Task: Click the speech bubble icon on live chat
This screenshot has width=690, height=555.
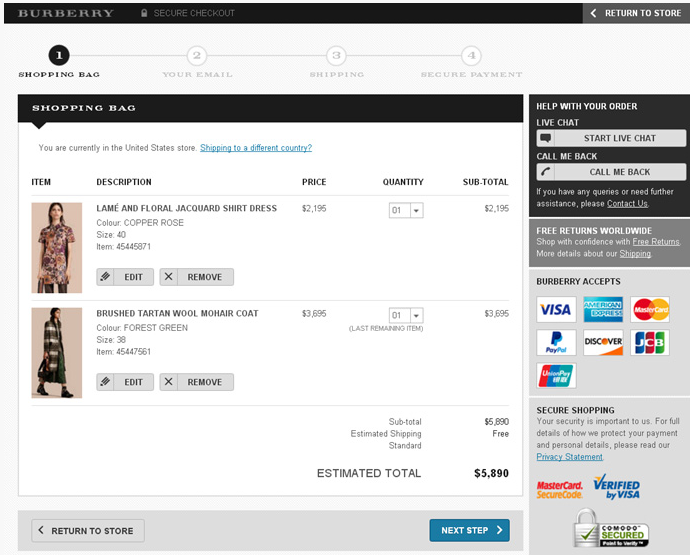Action: coord(546,138)
